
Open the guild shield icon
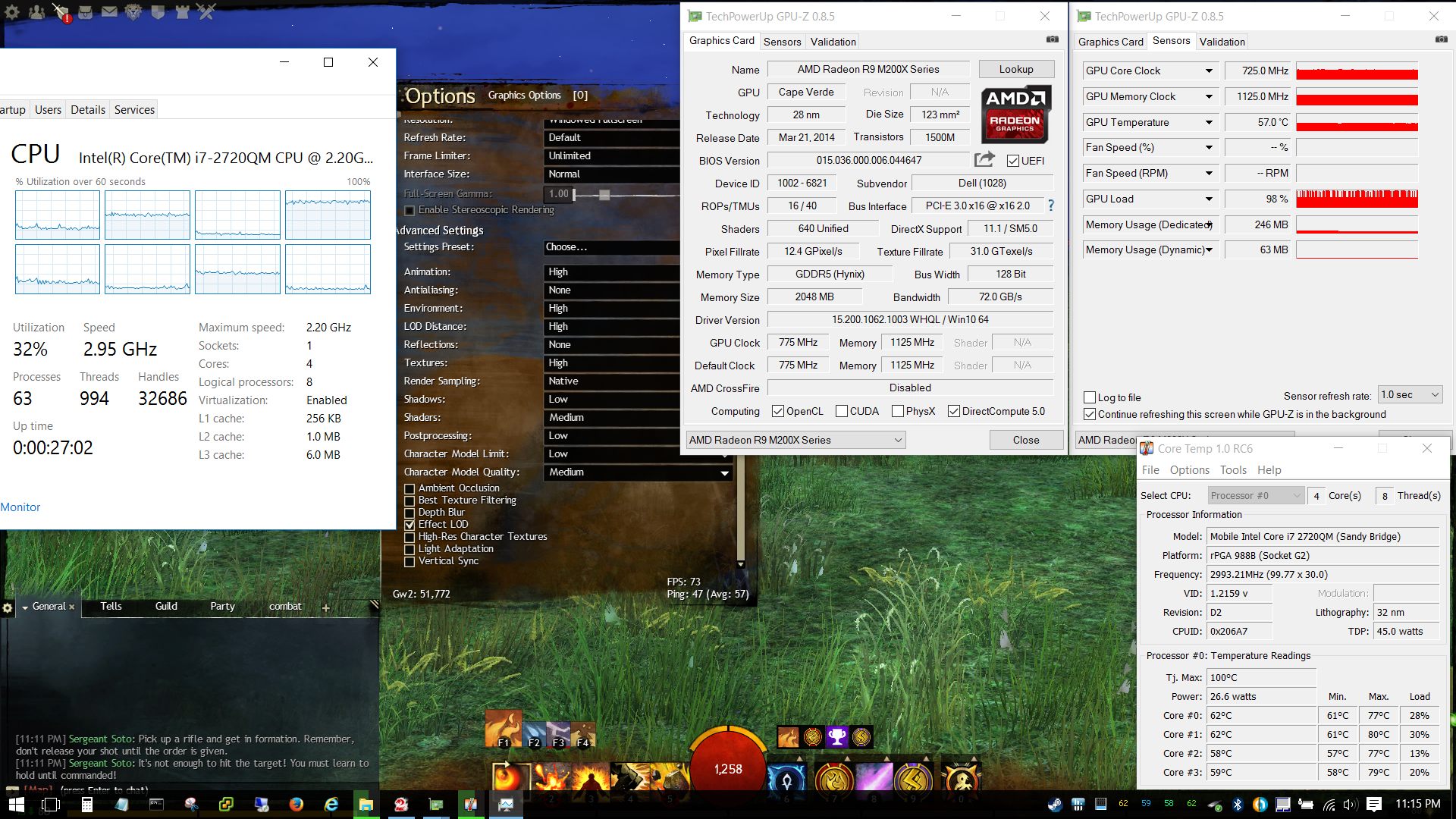click(158, 11)
